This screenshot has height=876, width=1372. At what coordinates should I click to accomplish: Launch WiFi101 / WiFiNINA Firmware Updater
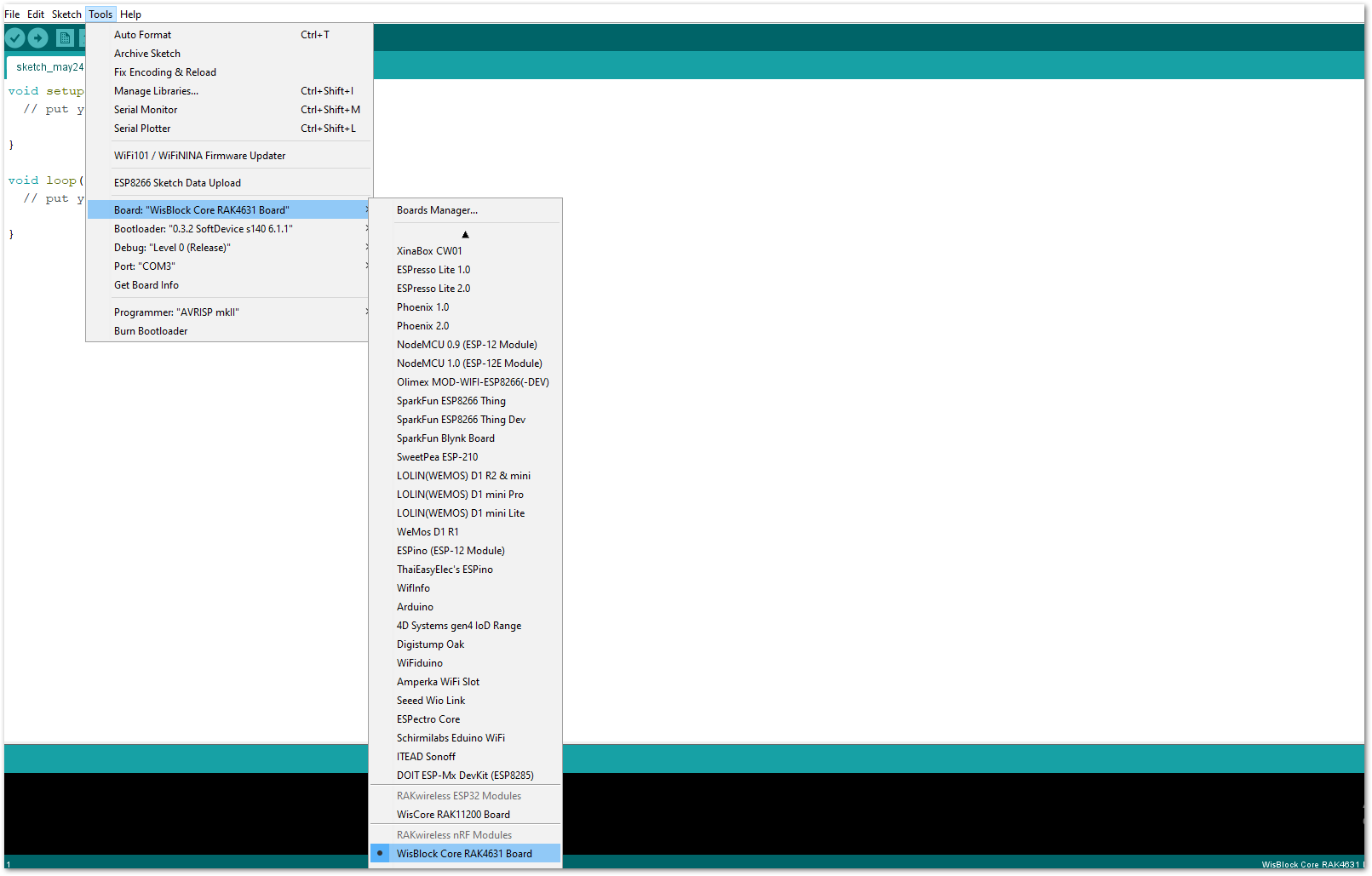pyautogui.click(x=229, y=156)
